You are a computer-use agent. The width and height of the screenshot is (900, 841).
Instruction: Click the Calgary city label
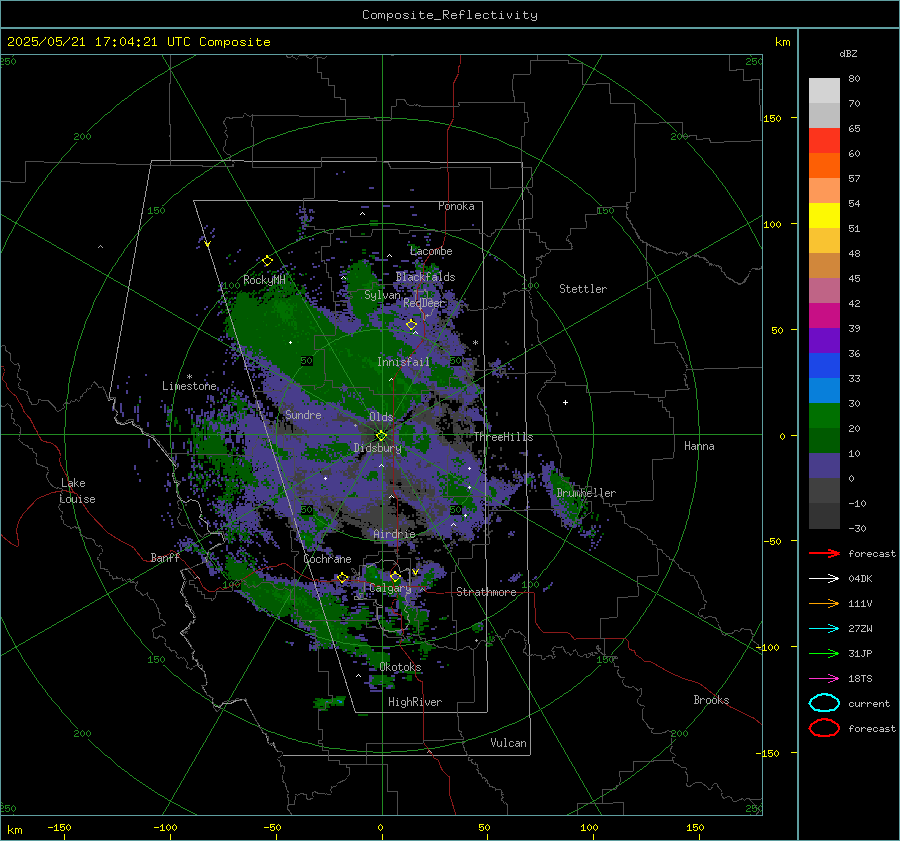390,588
